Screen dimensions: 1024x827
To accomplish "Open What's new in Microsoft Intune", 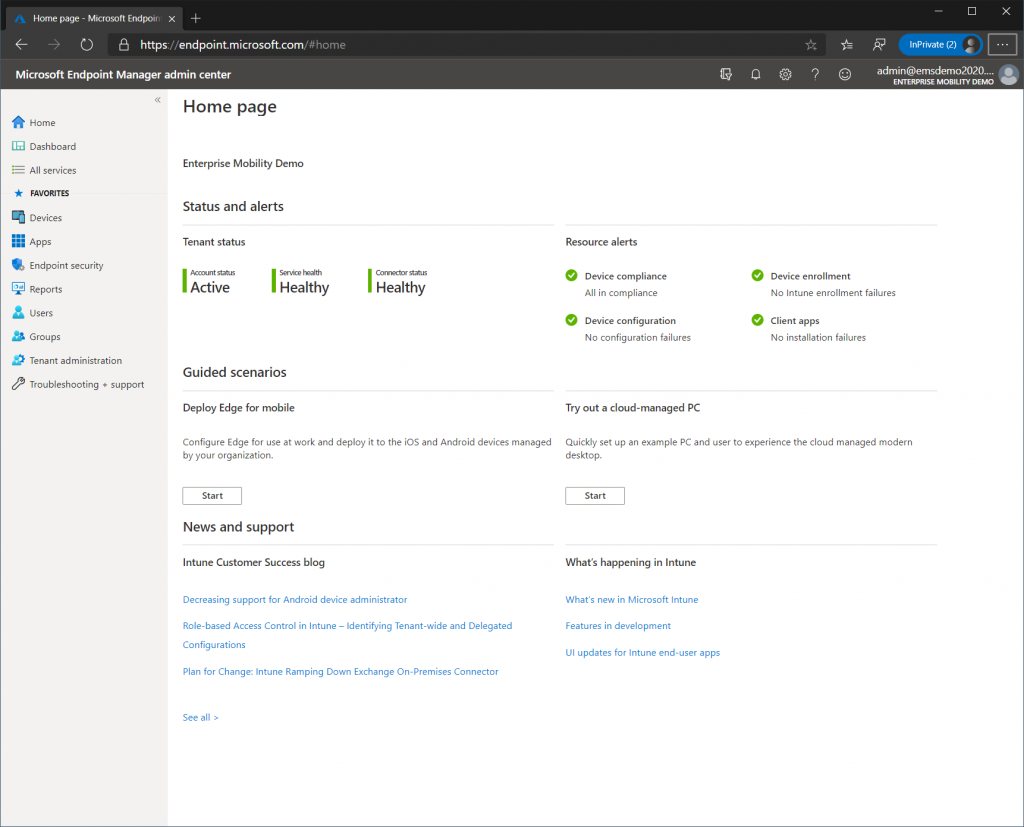I will 632,599.
